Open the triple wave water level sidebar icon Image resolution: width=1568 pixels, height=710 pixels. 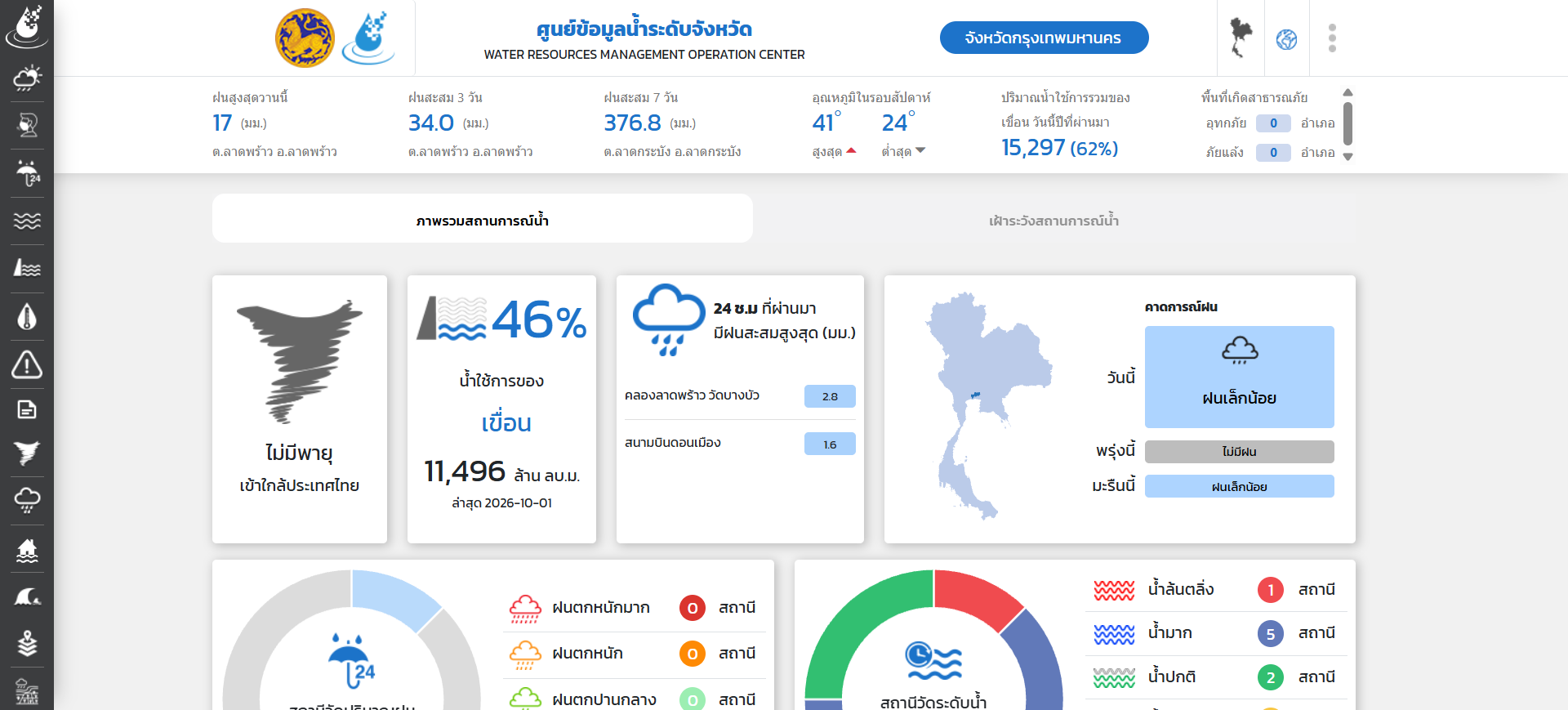click(x=27, y=221)
